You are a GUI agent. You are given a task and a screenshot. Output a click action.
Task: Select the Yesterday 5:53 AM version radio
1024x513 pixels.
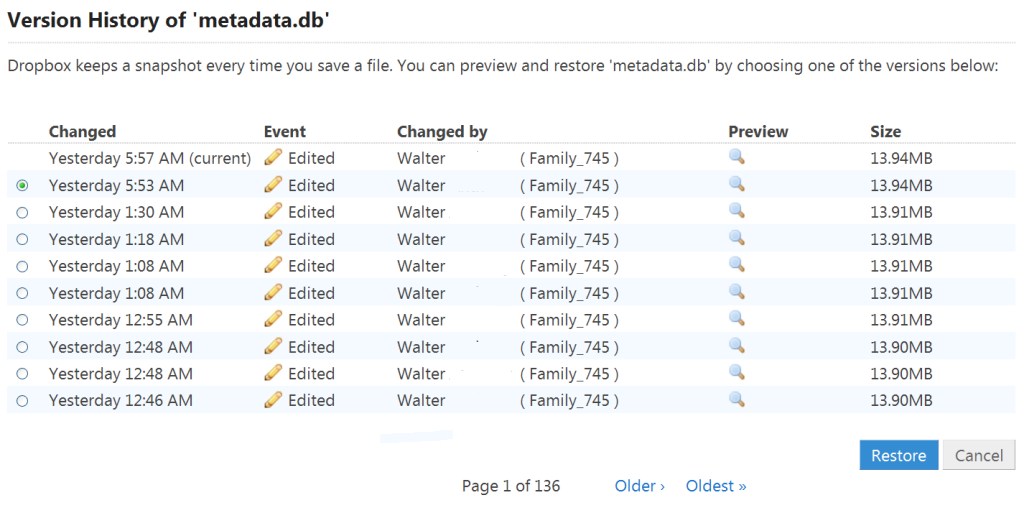point(23,185)
